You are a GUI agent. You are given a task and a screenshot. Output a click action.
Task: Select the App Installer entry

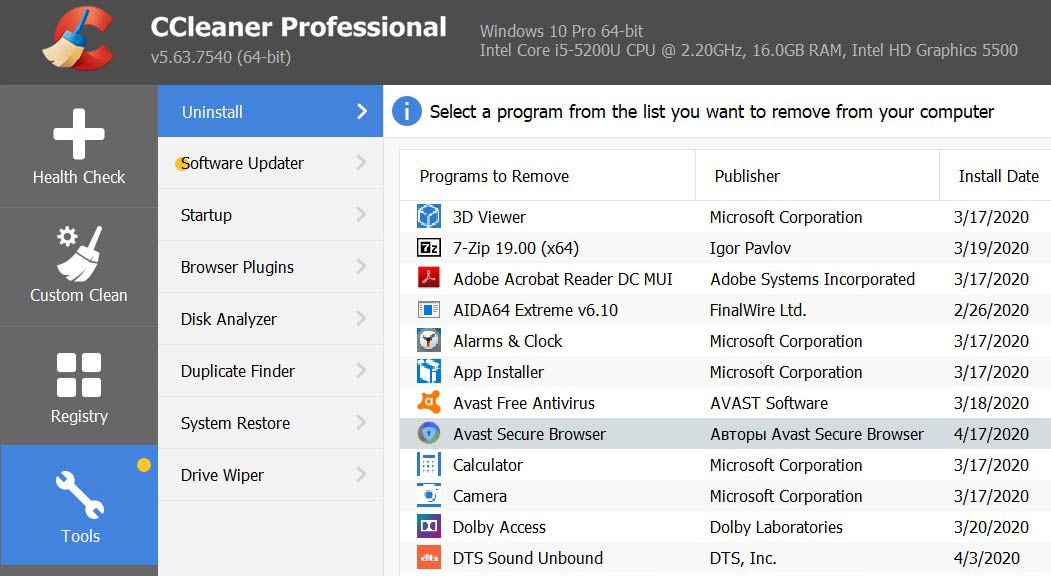tap(499, 372)
